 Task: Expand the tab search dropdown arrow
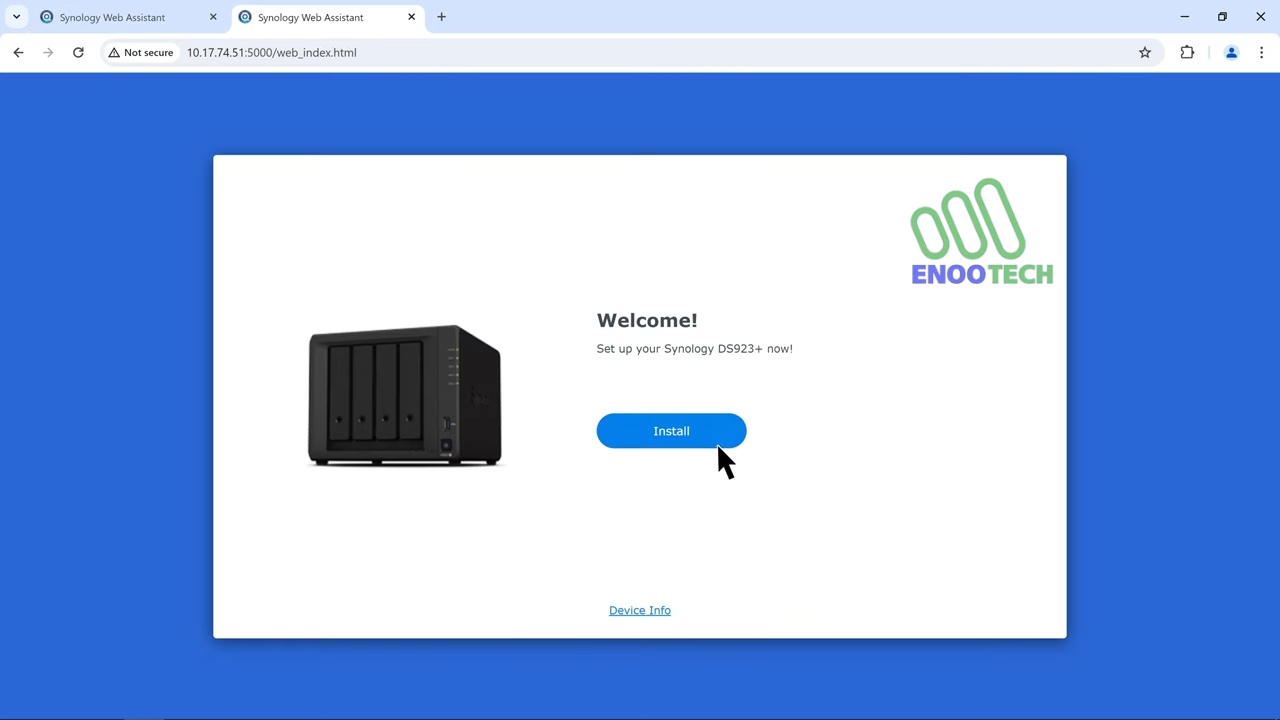[16, 17]
